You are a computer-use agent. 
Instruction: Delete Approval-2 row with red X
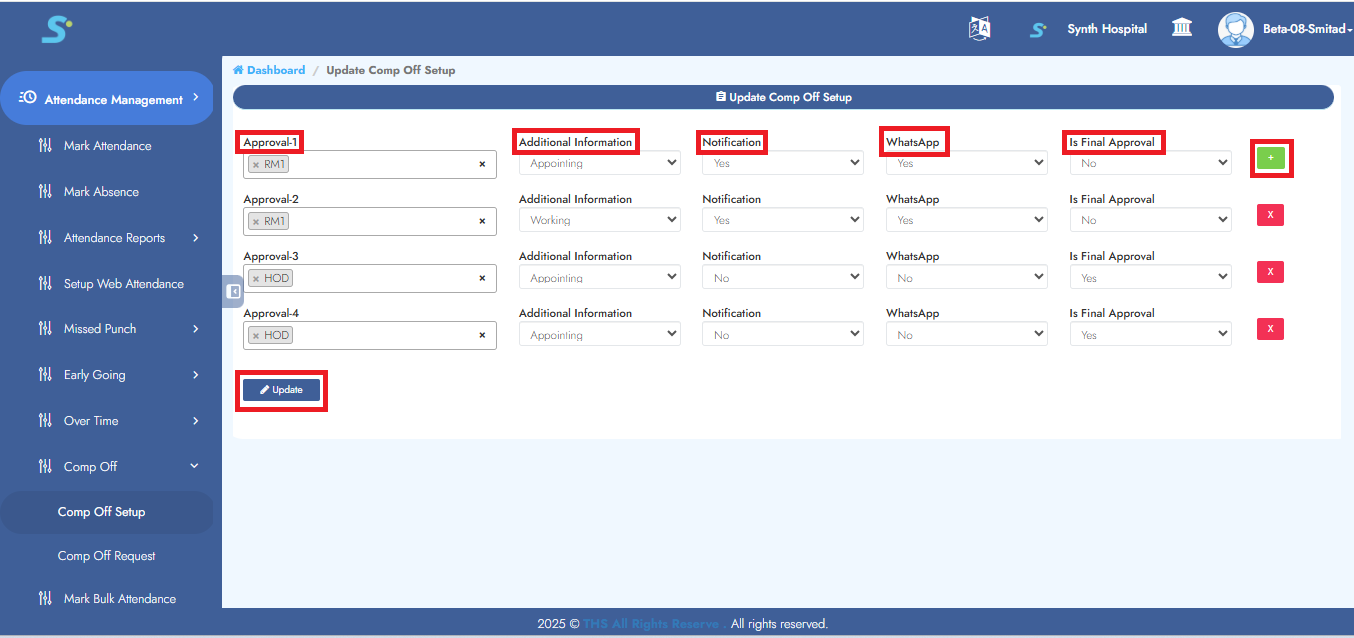1270,215
